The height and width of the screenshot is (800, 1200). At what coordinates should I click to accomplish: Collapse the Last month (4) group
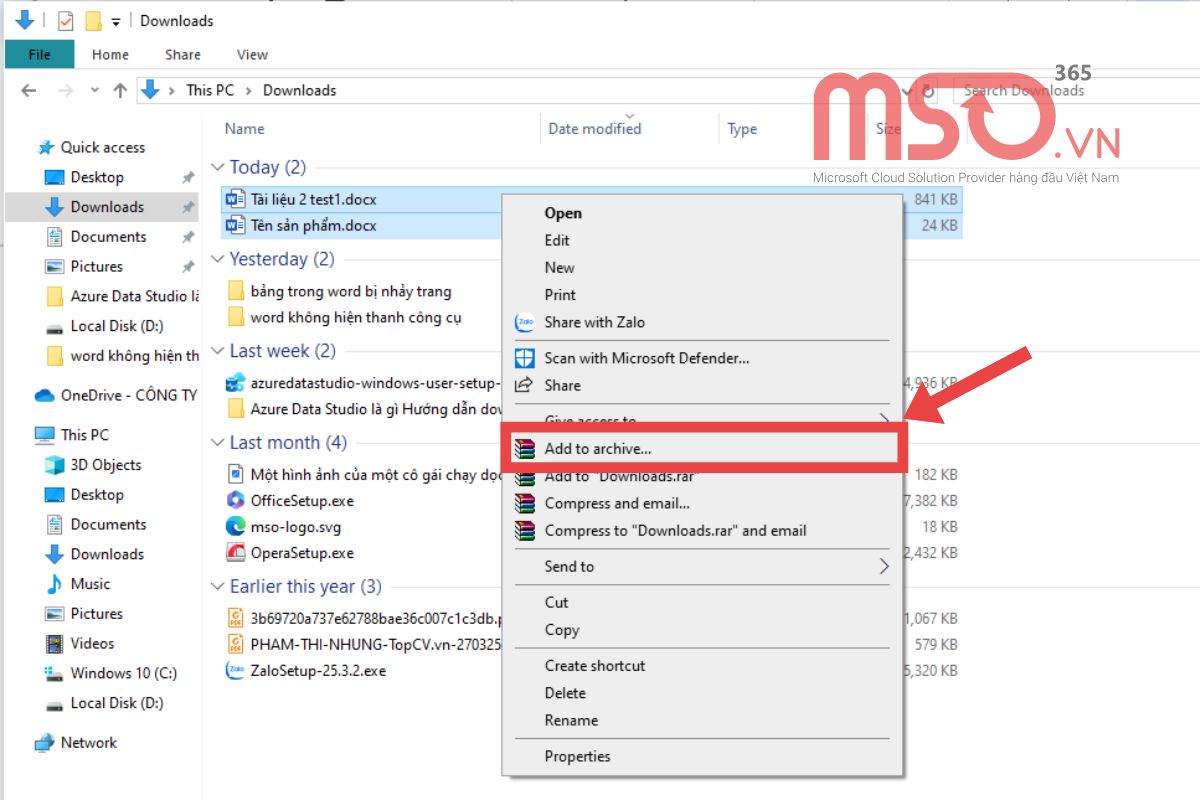218,442
